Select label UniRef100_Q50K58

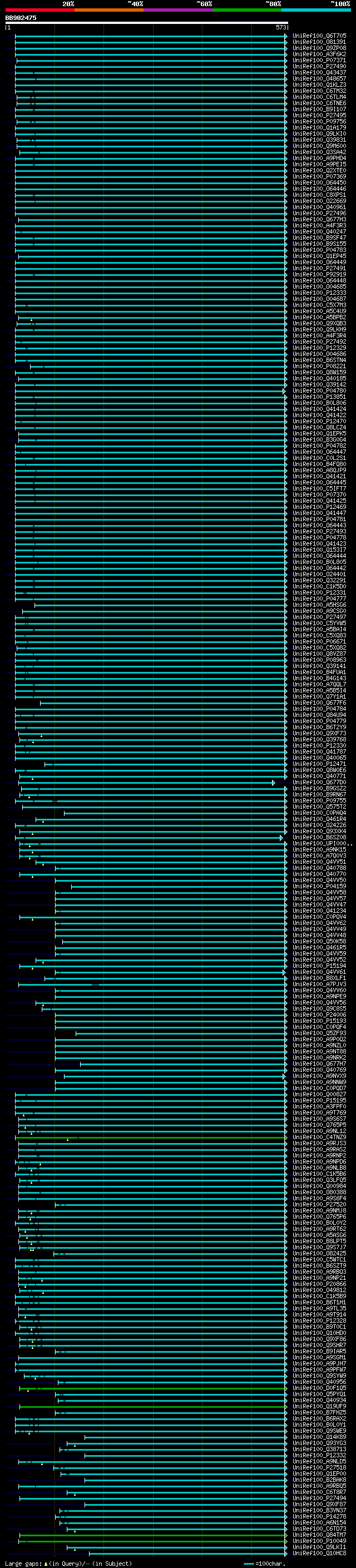tap(319, 941)
